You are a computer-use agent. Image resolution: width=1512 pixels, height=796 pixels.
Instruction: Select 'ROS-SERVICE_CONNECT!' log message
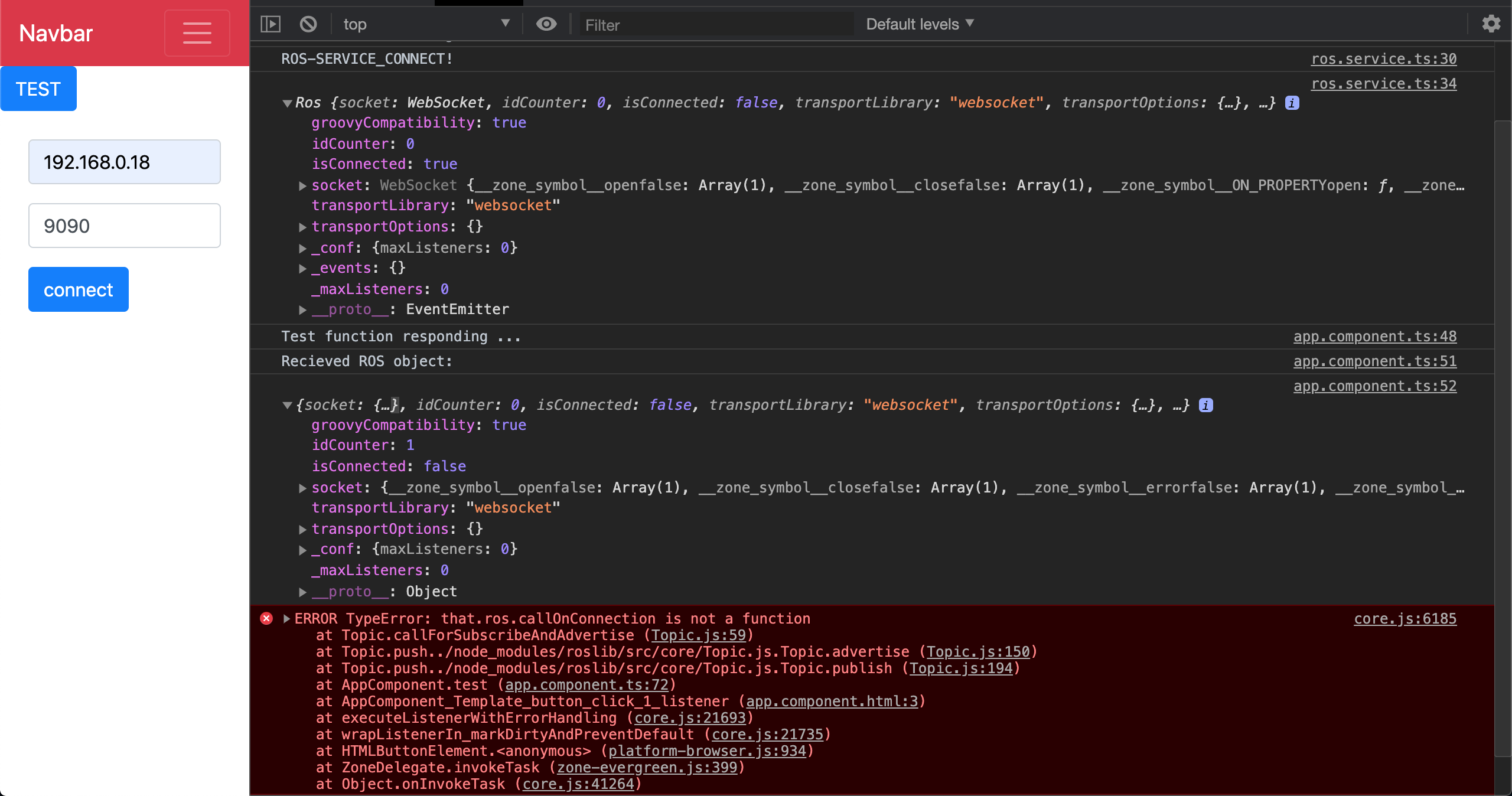367,58
